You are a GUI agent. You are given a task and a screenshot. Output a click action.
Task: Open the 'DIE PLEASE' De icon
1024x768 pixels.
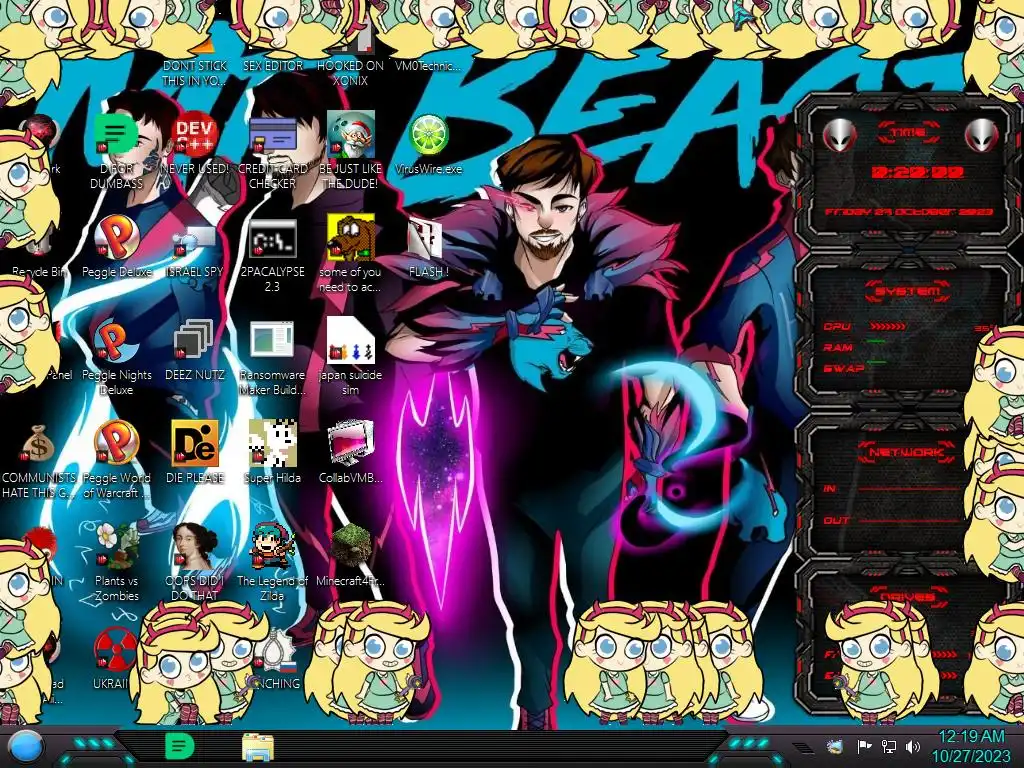[x=195, y=444]
